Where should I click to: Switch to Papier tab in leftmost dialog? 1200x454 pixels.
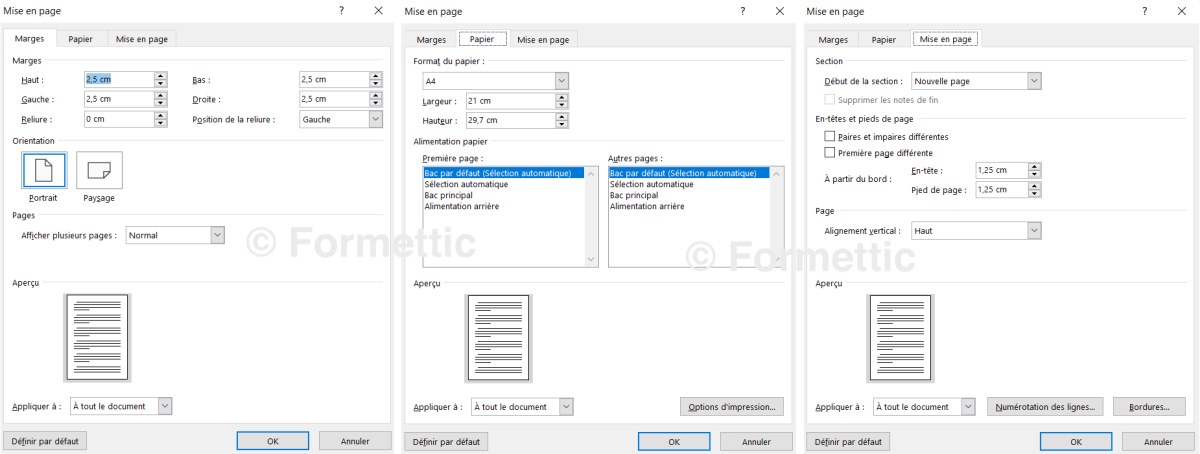pyautogui.click(x=81, y=39)
